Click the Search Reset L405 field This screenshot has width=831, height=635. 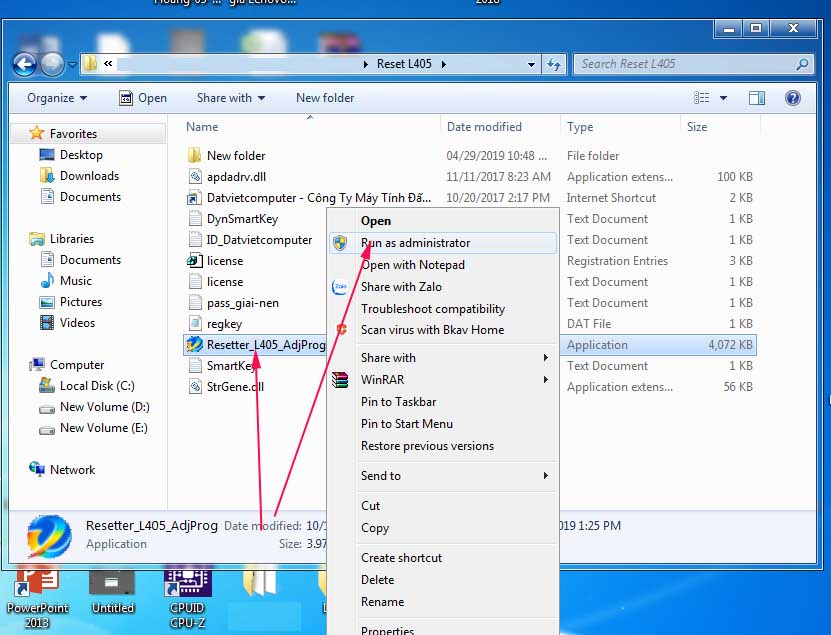coord(694,64)
